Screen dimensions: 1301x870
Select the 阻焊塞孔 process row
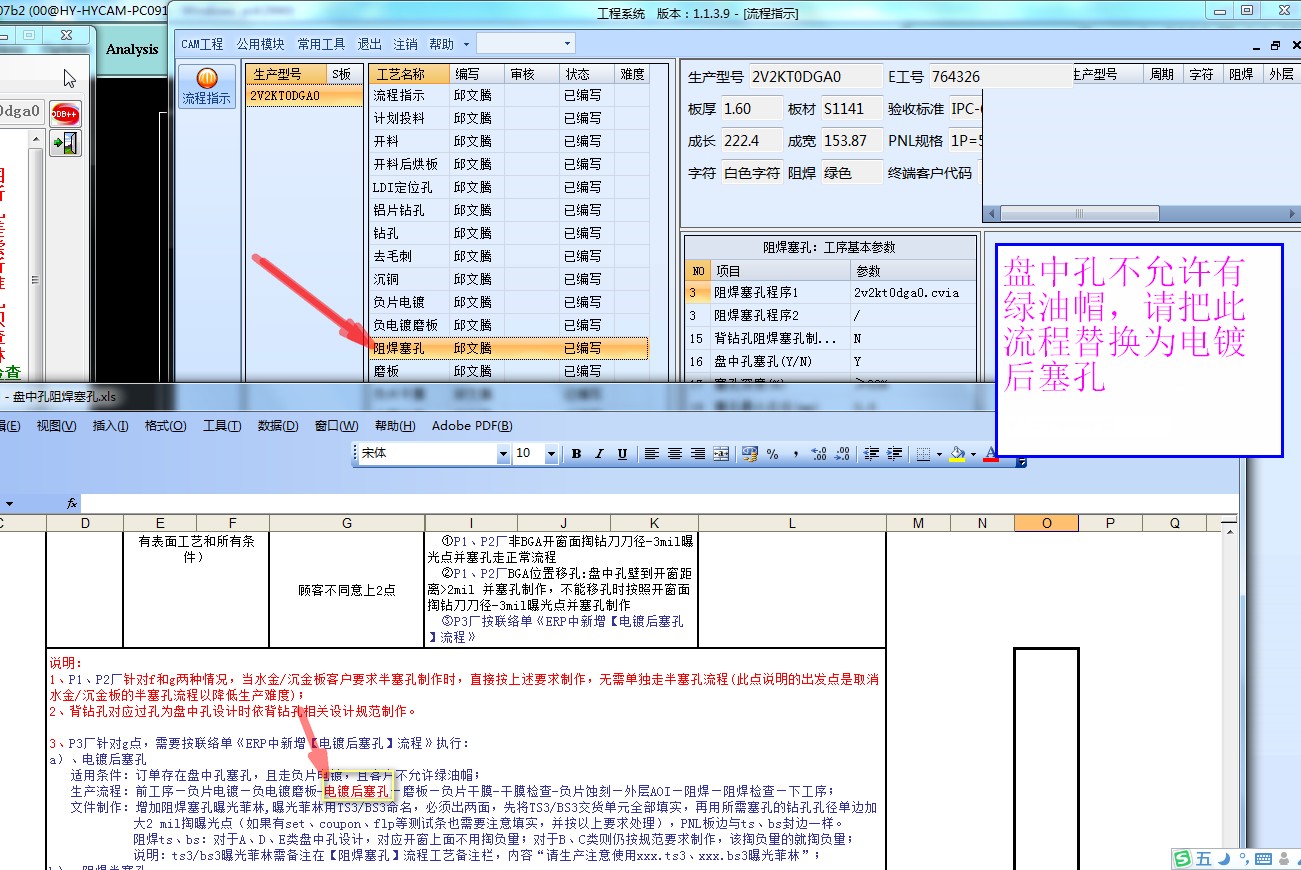tap(508, 348)
